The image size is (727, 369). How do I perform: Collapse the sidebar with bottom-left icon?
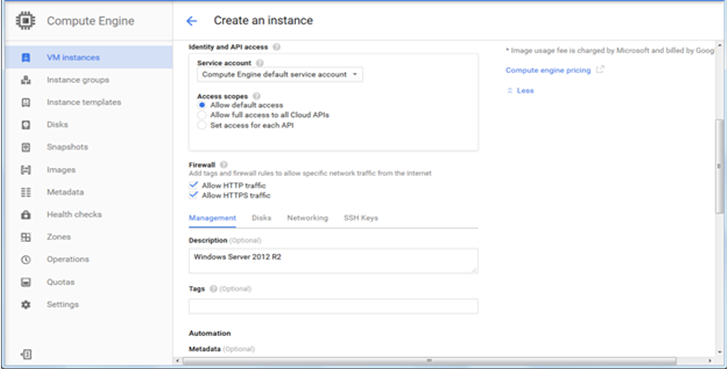(26, 355)
